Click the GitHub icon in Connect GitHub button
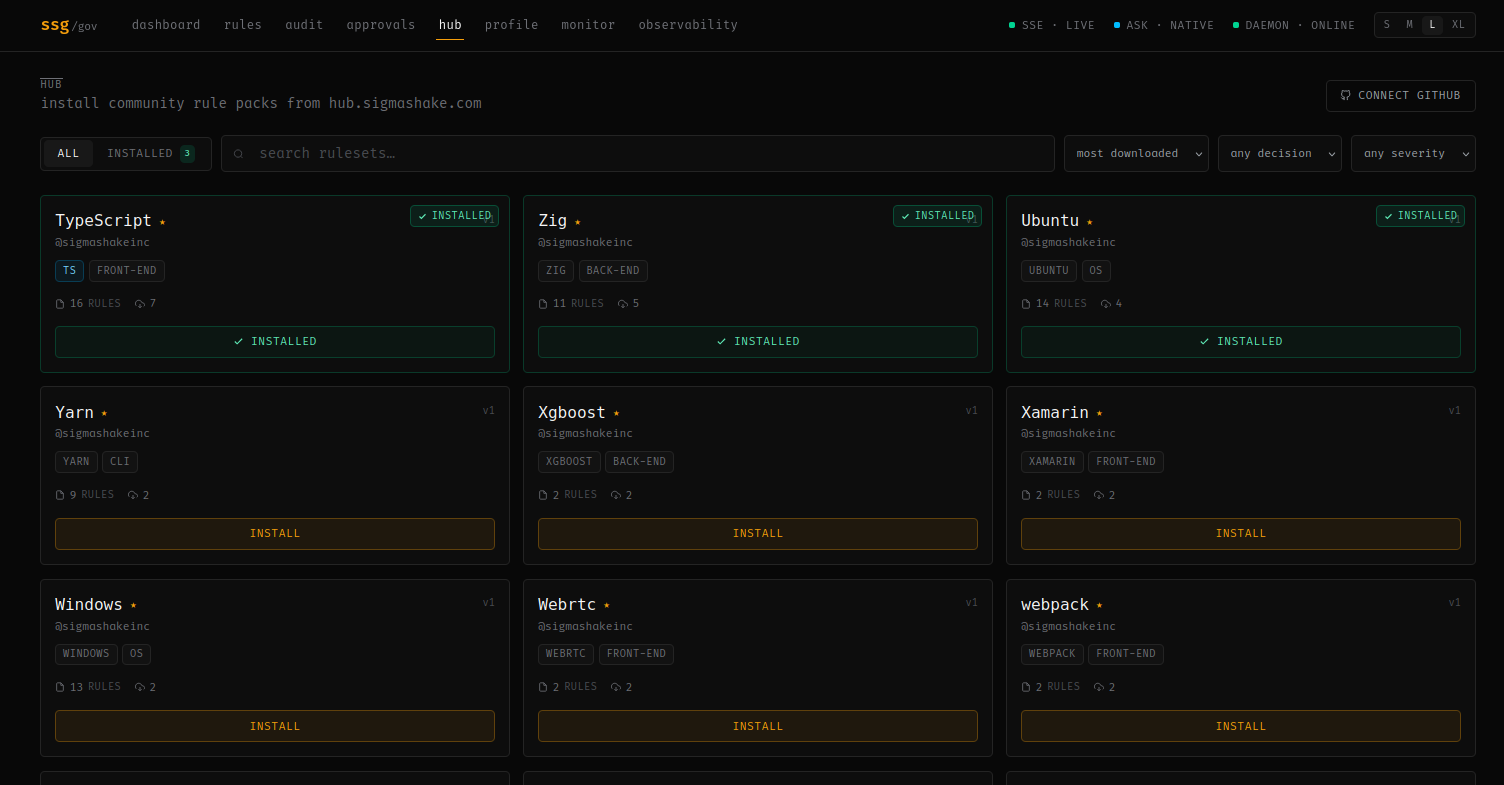Screen dimensions: 1504x785 click(1346, 96)
